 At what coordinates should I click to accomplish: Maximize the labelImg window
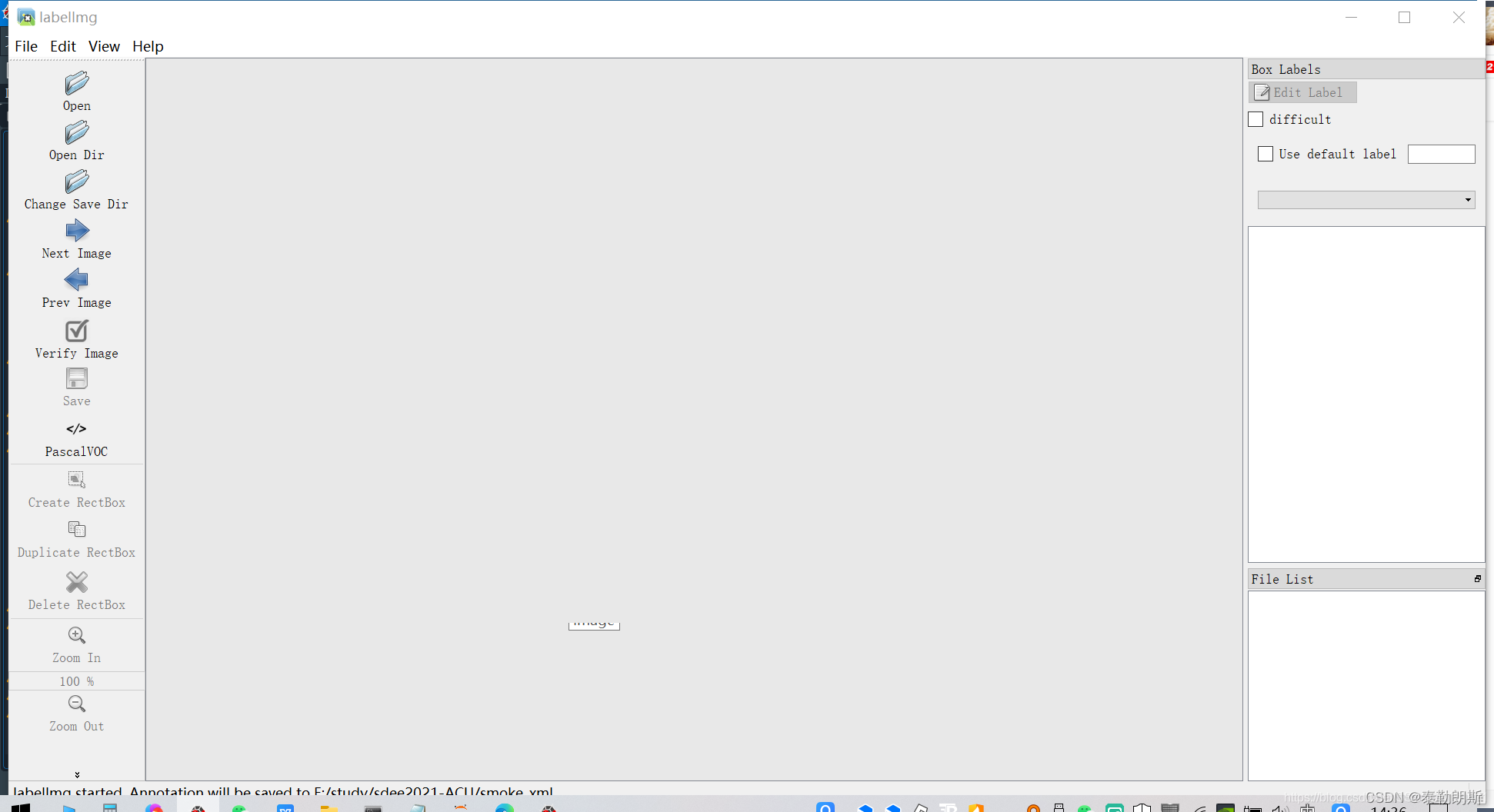pos(1404,17)
